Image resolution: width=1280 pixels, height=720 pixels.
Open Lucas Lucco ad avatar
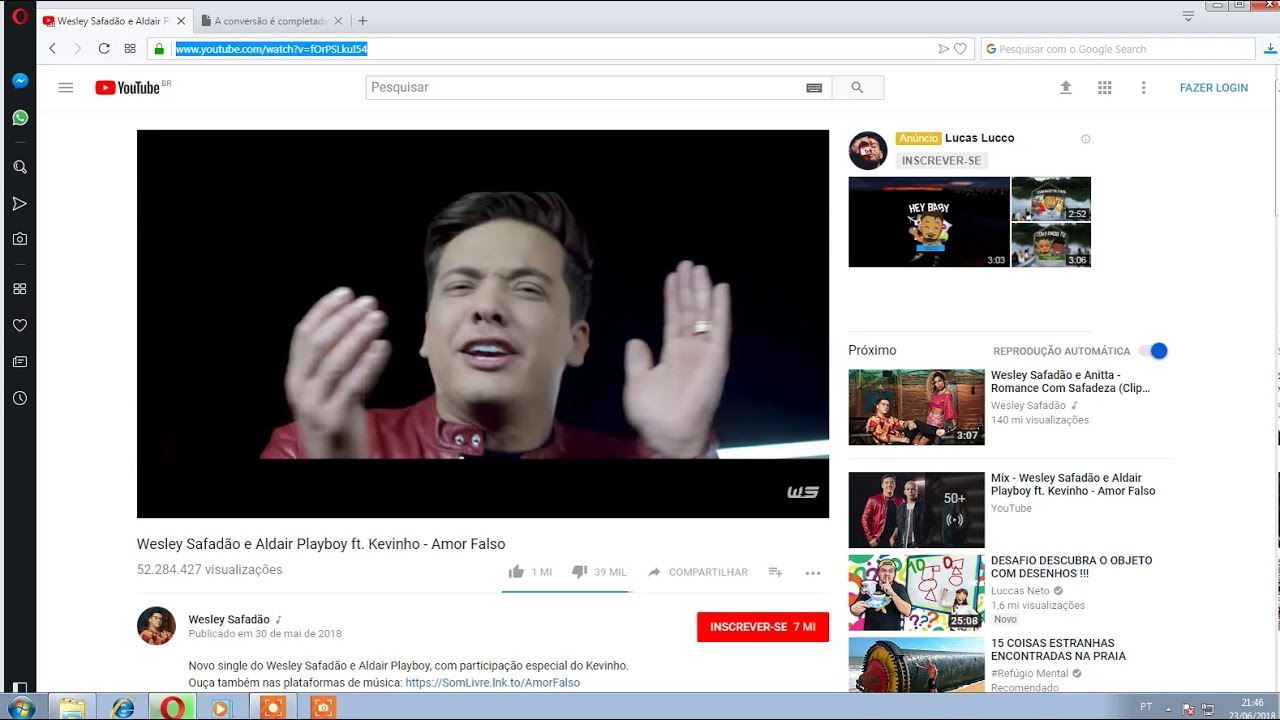click(x=868, y=151)
